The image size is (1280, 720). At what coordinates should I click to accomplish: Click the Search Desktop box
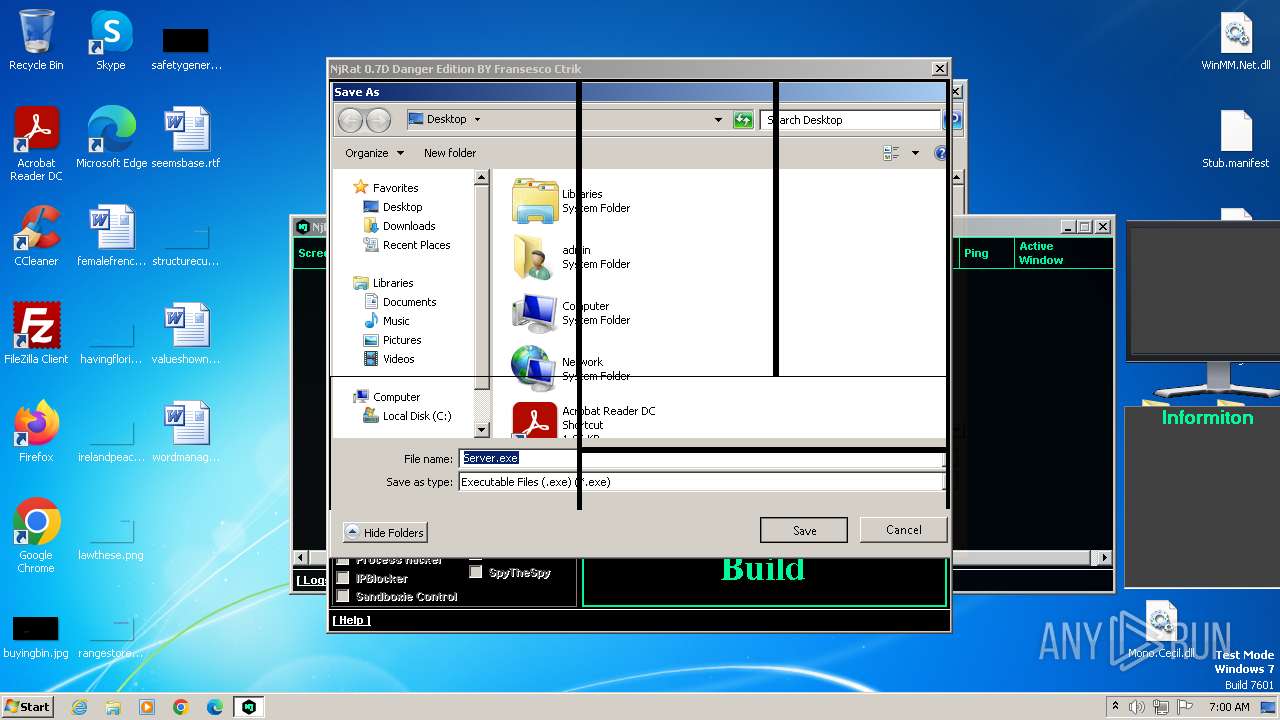pyautogui.click(x=850, y=120)
